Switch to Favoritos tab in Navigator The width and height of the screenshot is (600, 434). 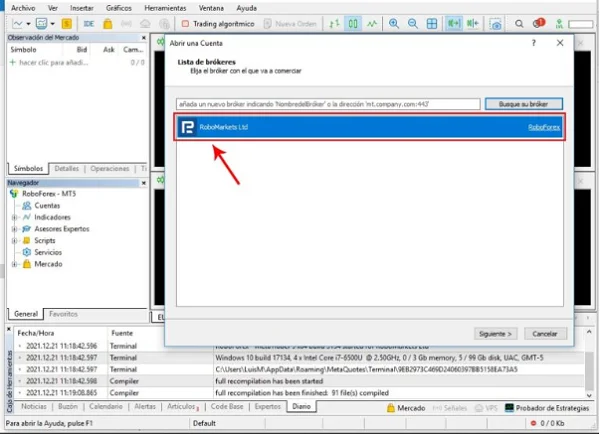coord(63,314)
